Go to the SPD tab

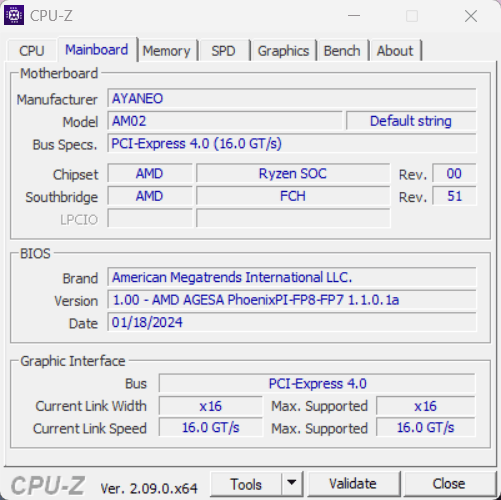click(224, 51)
